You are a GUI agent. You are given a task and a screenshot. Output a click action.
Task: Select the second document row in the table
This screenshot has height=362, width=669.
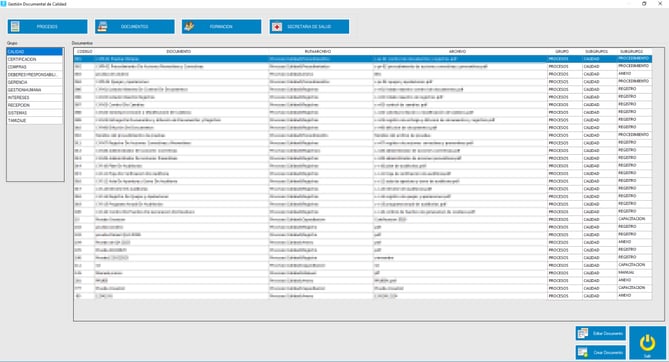click(363, 67)
